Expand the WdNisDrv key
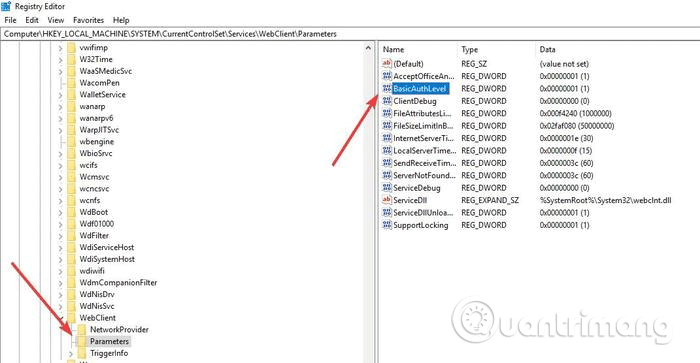The height and width of the screenshot is (363, 700). 60,295
